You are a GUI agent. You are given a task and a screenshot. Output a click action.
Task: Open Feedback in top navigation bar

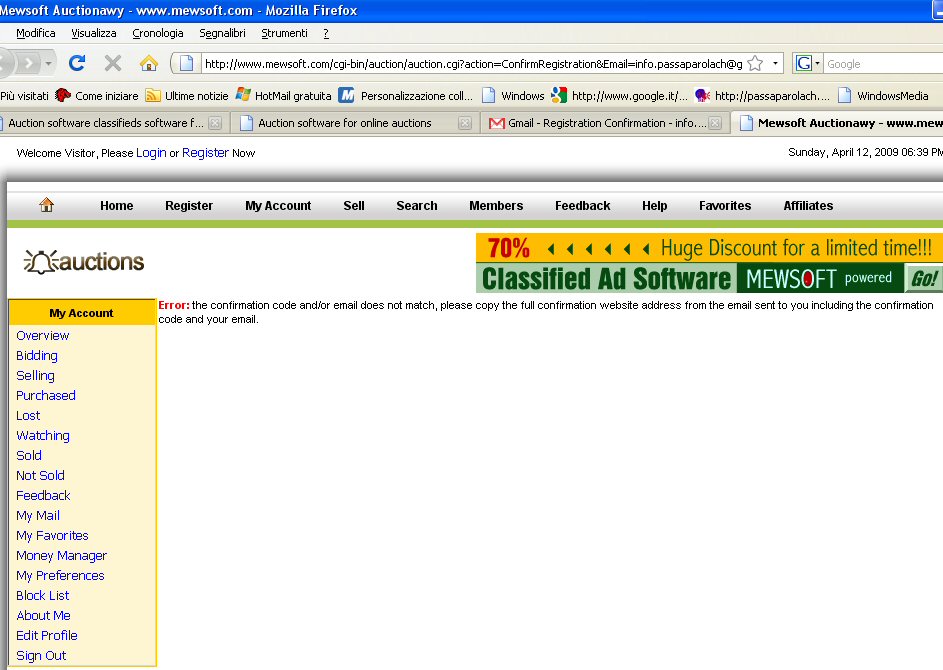tap(582, 206)
